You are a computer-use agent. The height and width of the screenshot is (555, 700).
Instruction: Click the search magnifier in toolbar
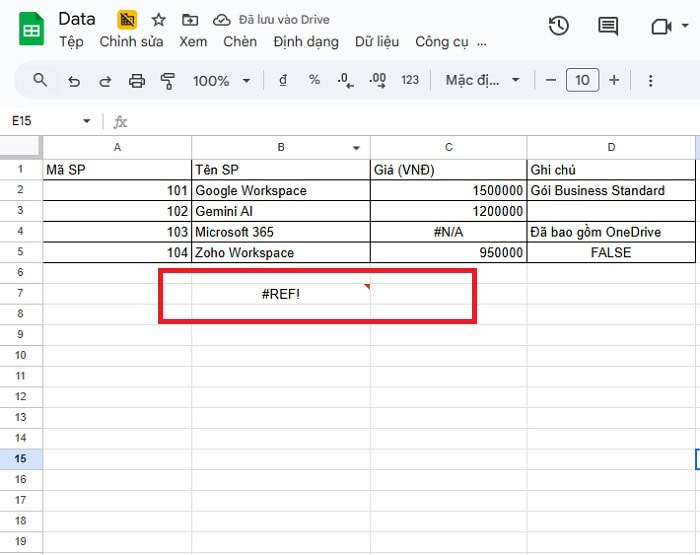click(40, 80)
